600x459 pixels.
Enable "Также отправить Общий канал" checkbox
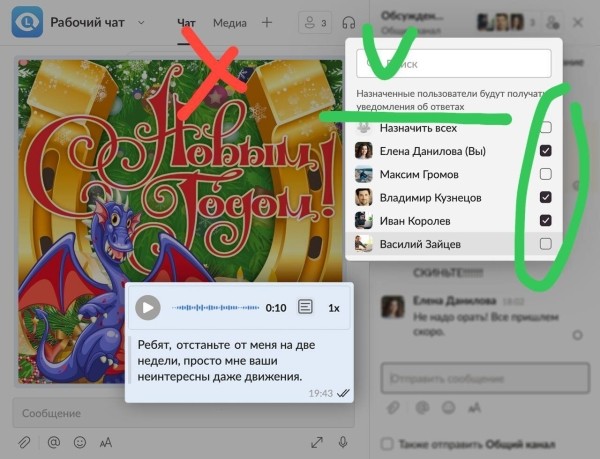[388, 442]
